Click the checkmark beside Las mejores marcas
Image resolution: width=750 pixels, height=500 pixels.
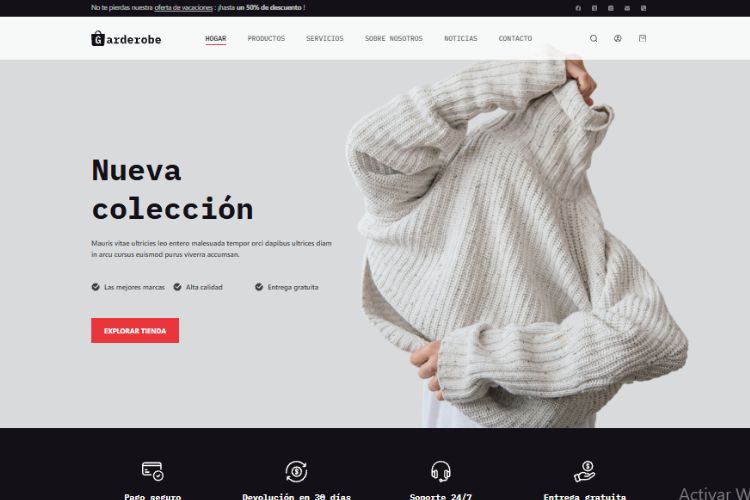point(96,287)
